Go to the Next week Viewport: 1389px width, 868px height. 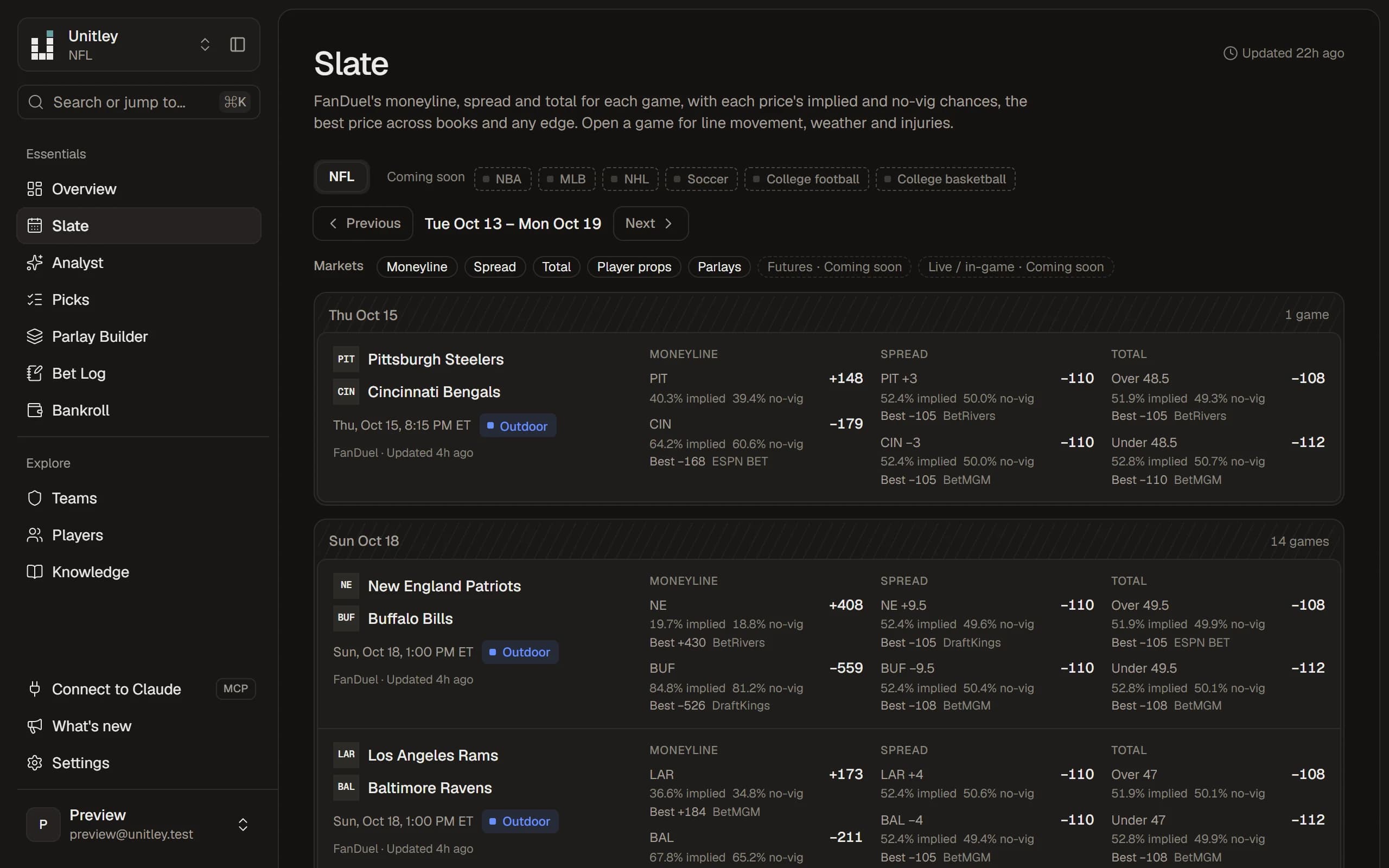pos(651,224)
